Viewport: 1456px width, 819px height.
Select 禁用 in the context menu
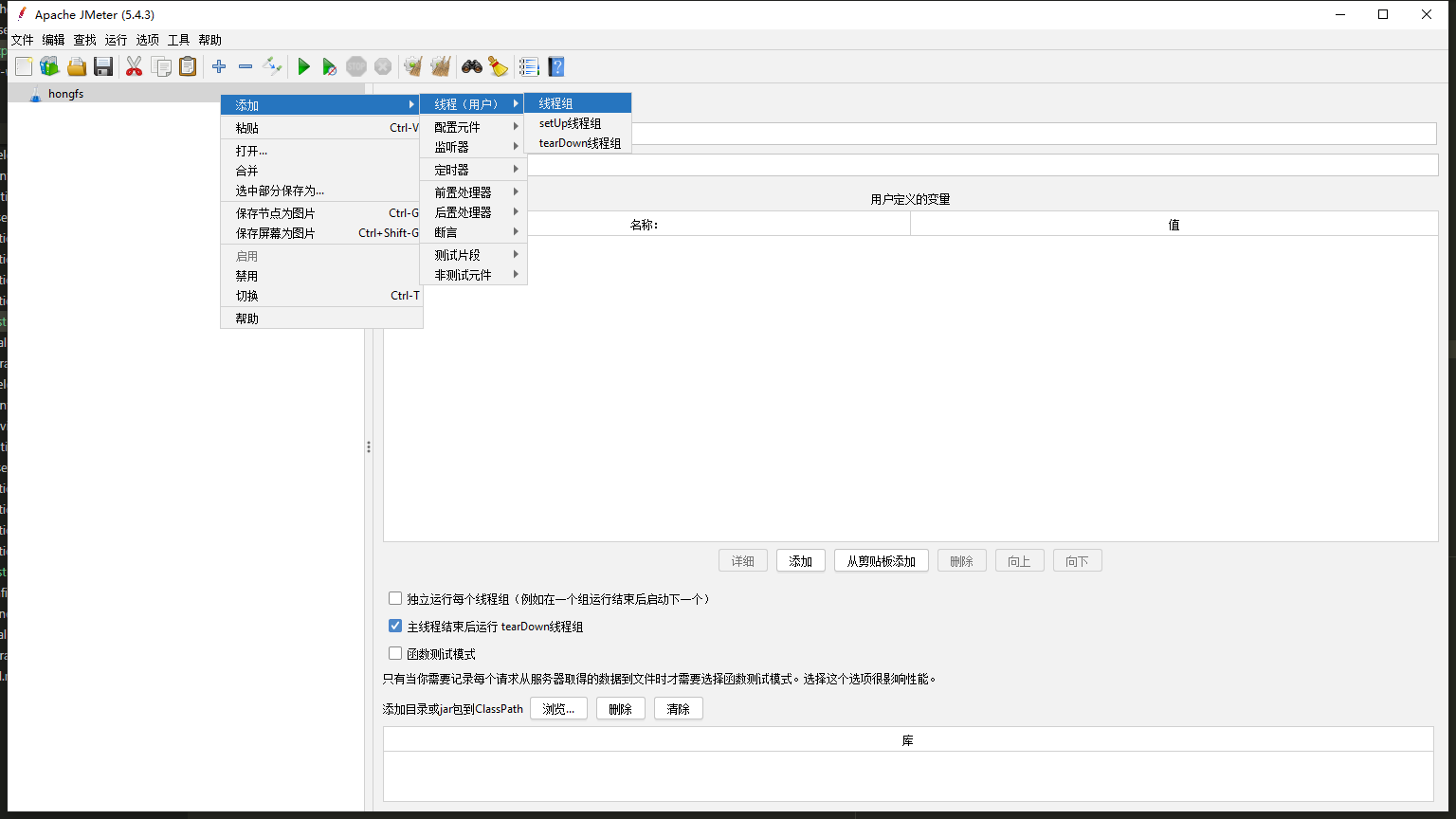click(321, 276)
